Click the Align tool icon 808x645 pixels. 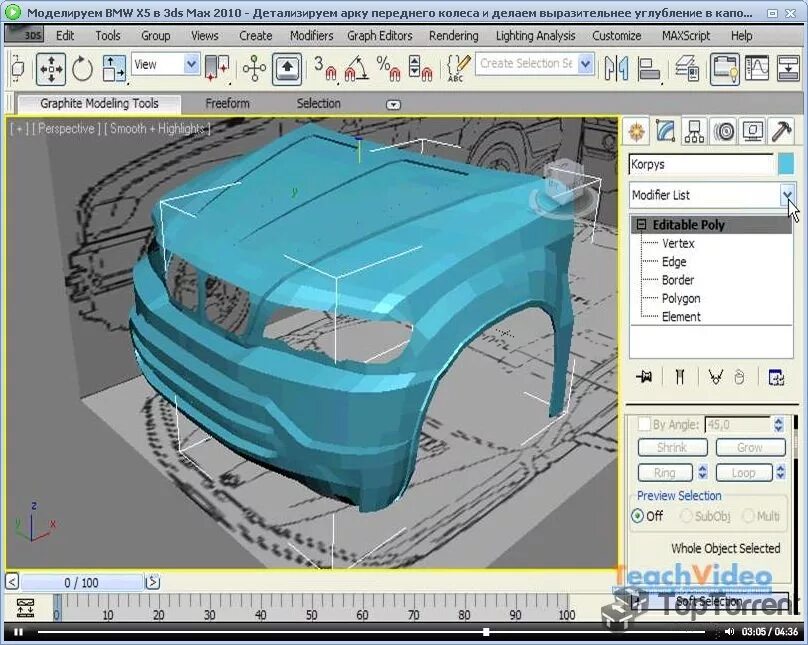pyautogui.click(x=649, y=69)
